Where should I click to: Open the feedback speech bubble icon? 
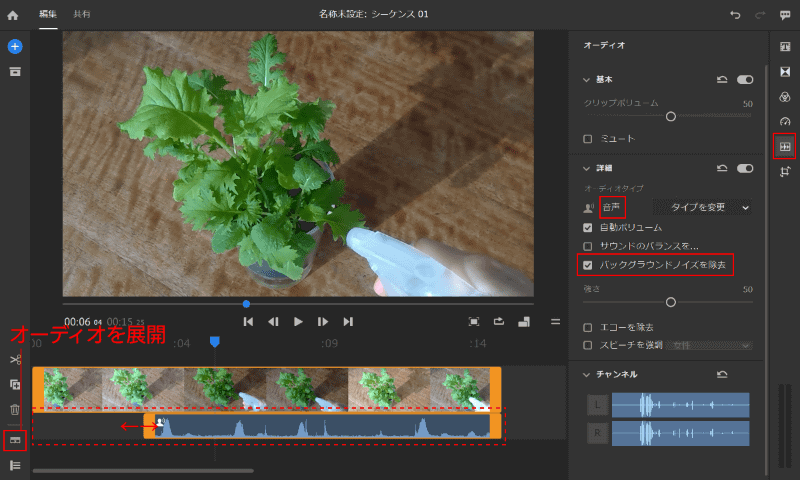pyautogui.click(x=785, y=15)
